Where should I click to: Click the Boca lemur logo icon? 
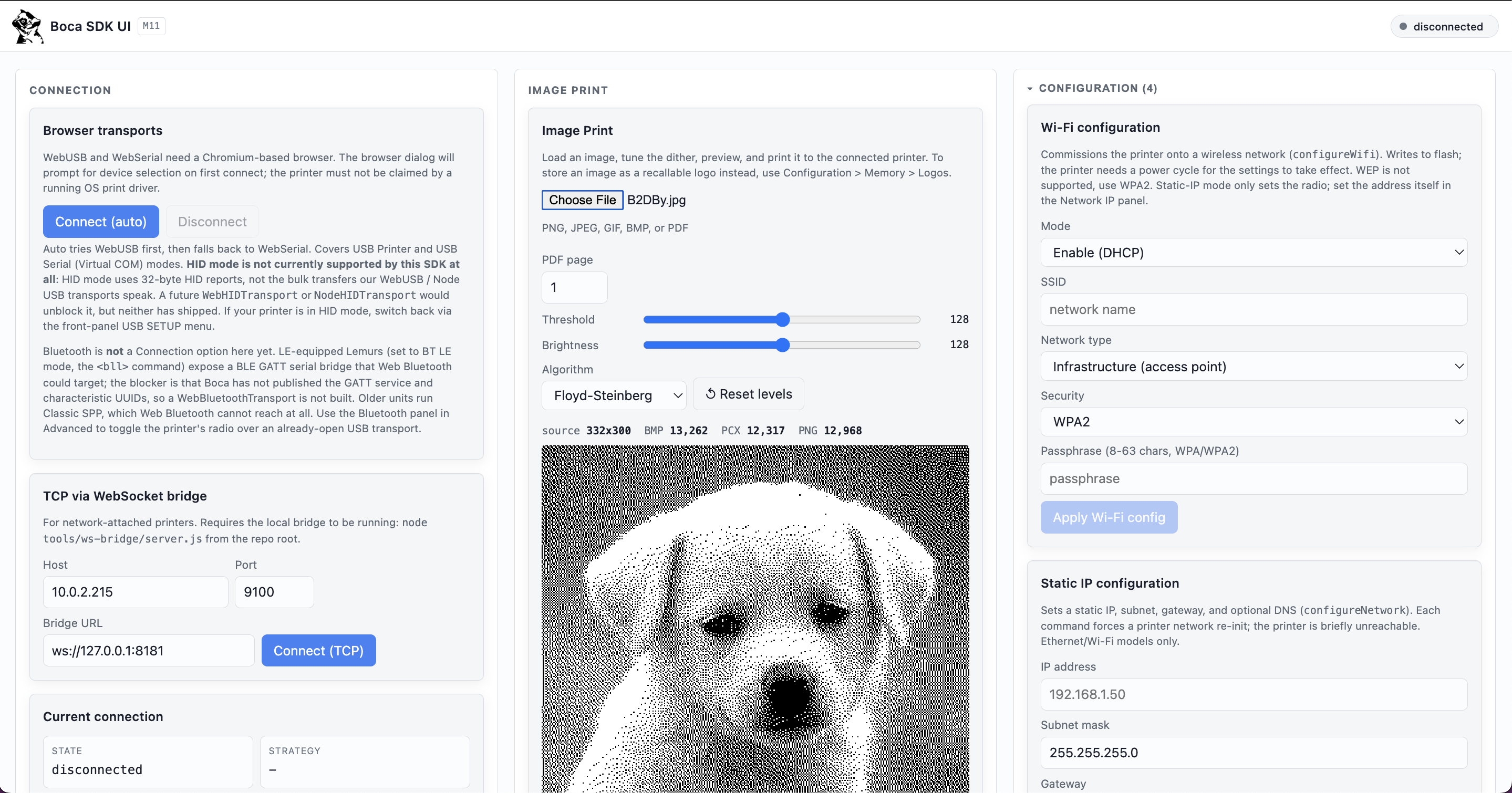coord(27,26)
